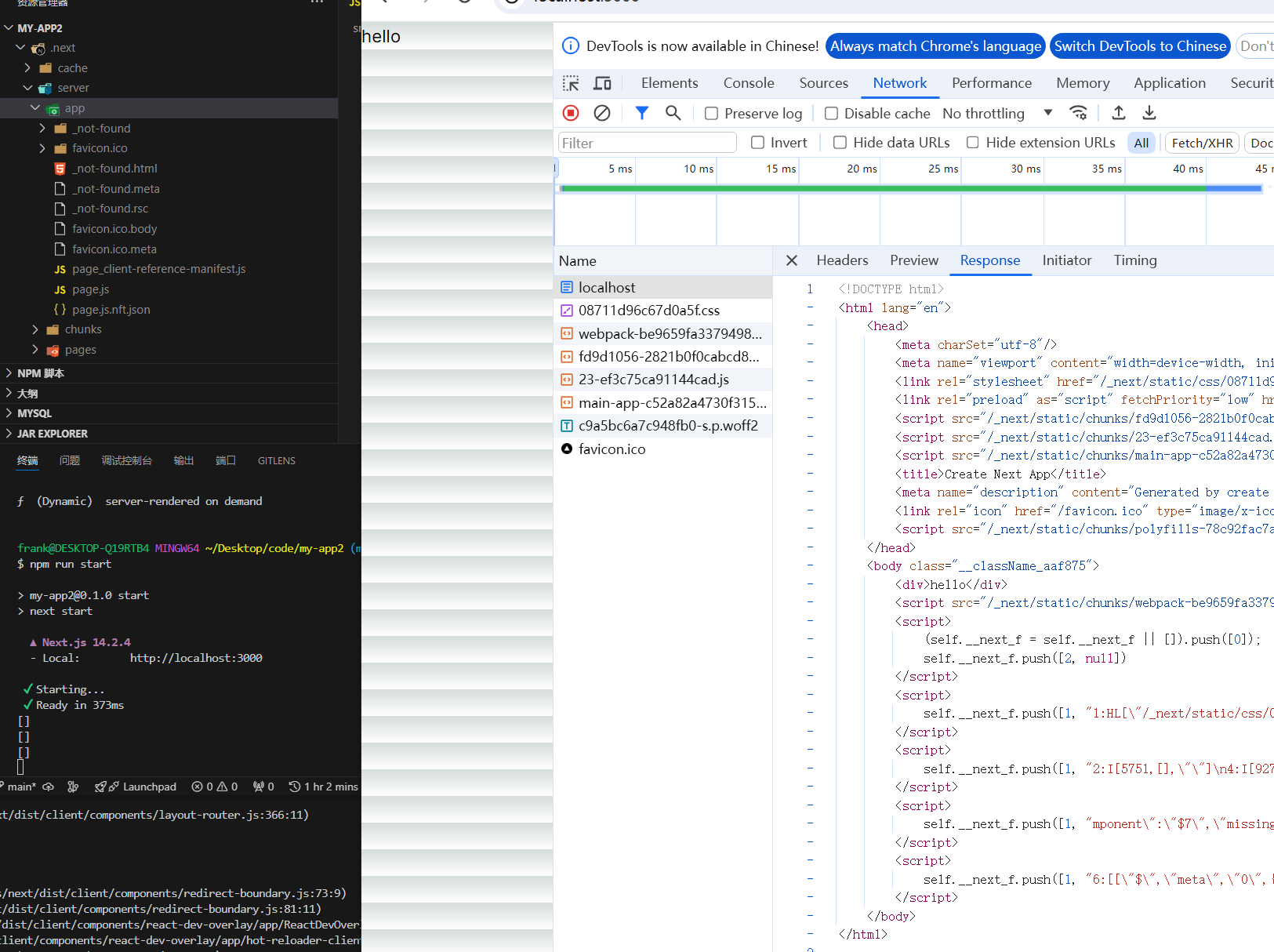Activate the inspect element picker icon

click(x=571, y=83)
